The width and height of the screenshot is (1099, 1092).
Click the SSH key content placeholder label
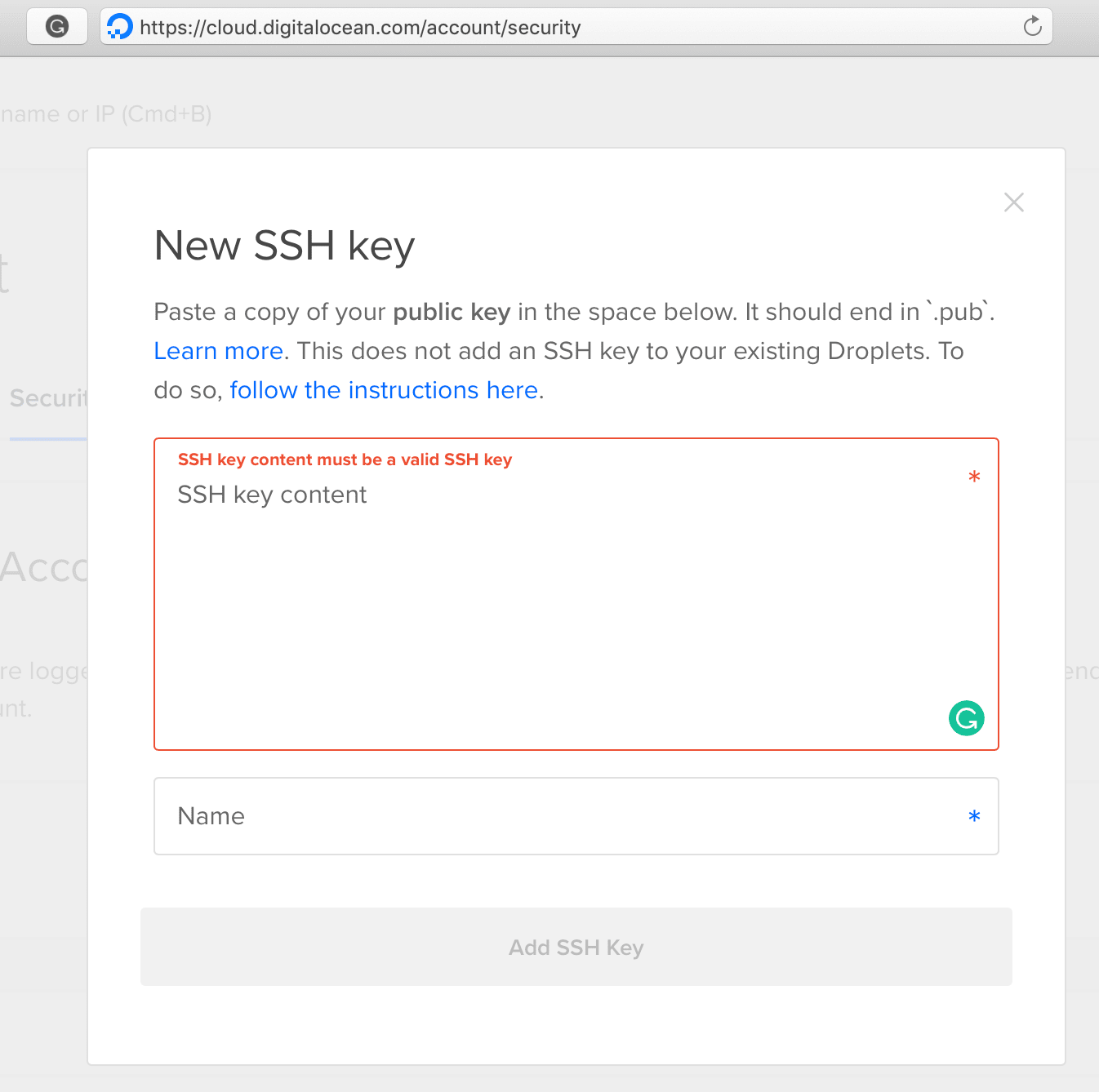(273, 495)
